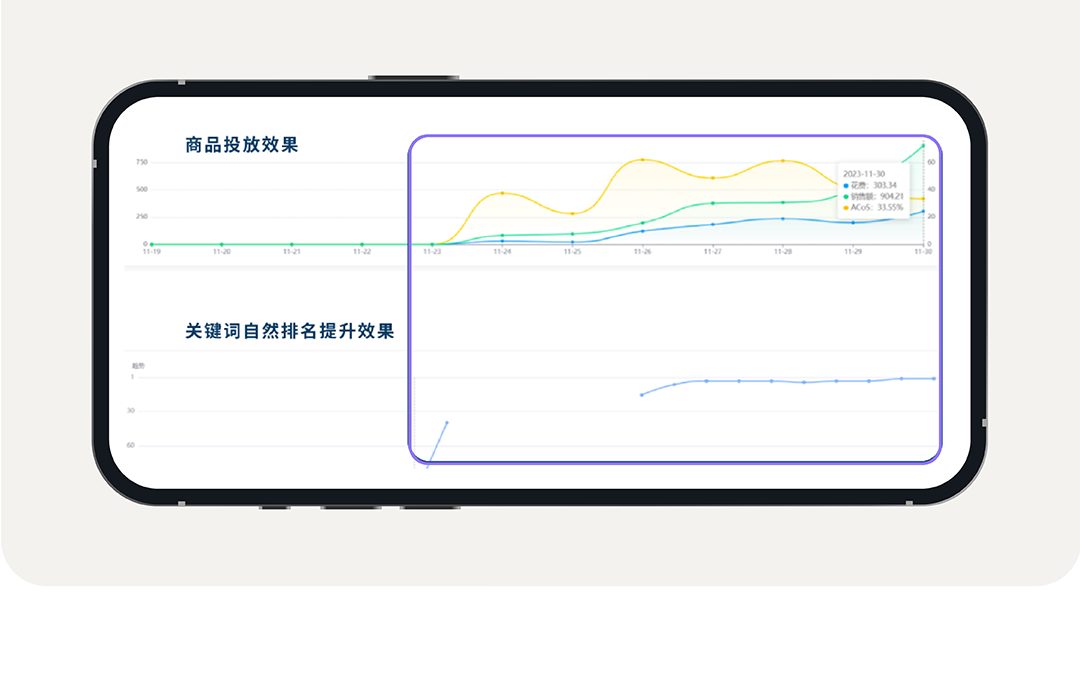
Task: Select the zero-line data point at 11-21
Action: coord(292,245)
